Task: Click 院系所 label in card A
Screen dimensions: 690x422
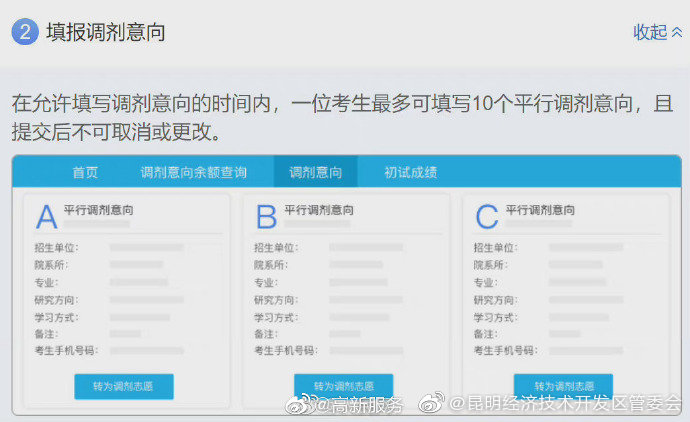Action: click(x=51, y=265)
